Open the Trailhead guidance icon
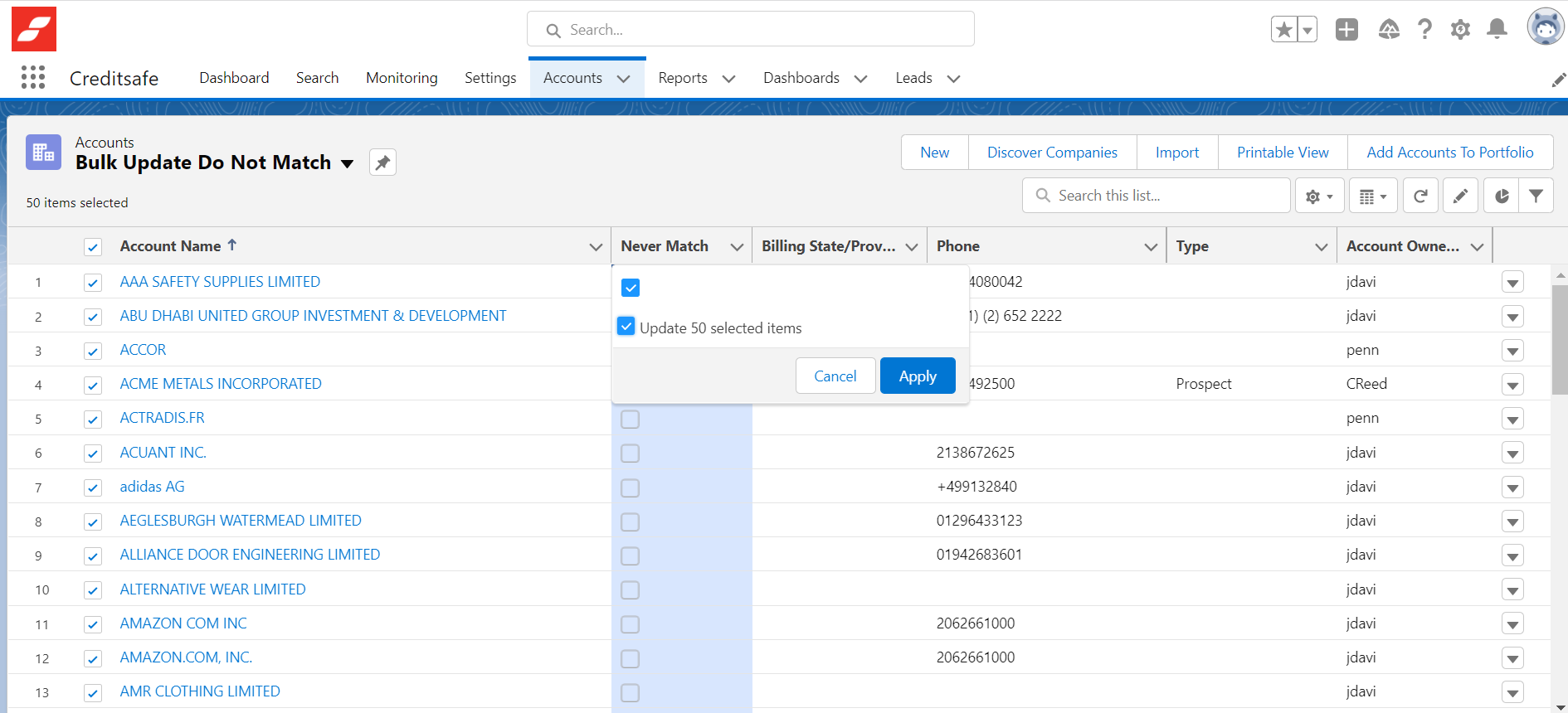 tap(1389, 30)
